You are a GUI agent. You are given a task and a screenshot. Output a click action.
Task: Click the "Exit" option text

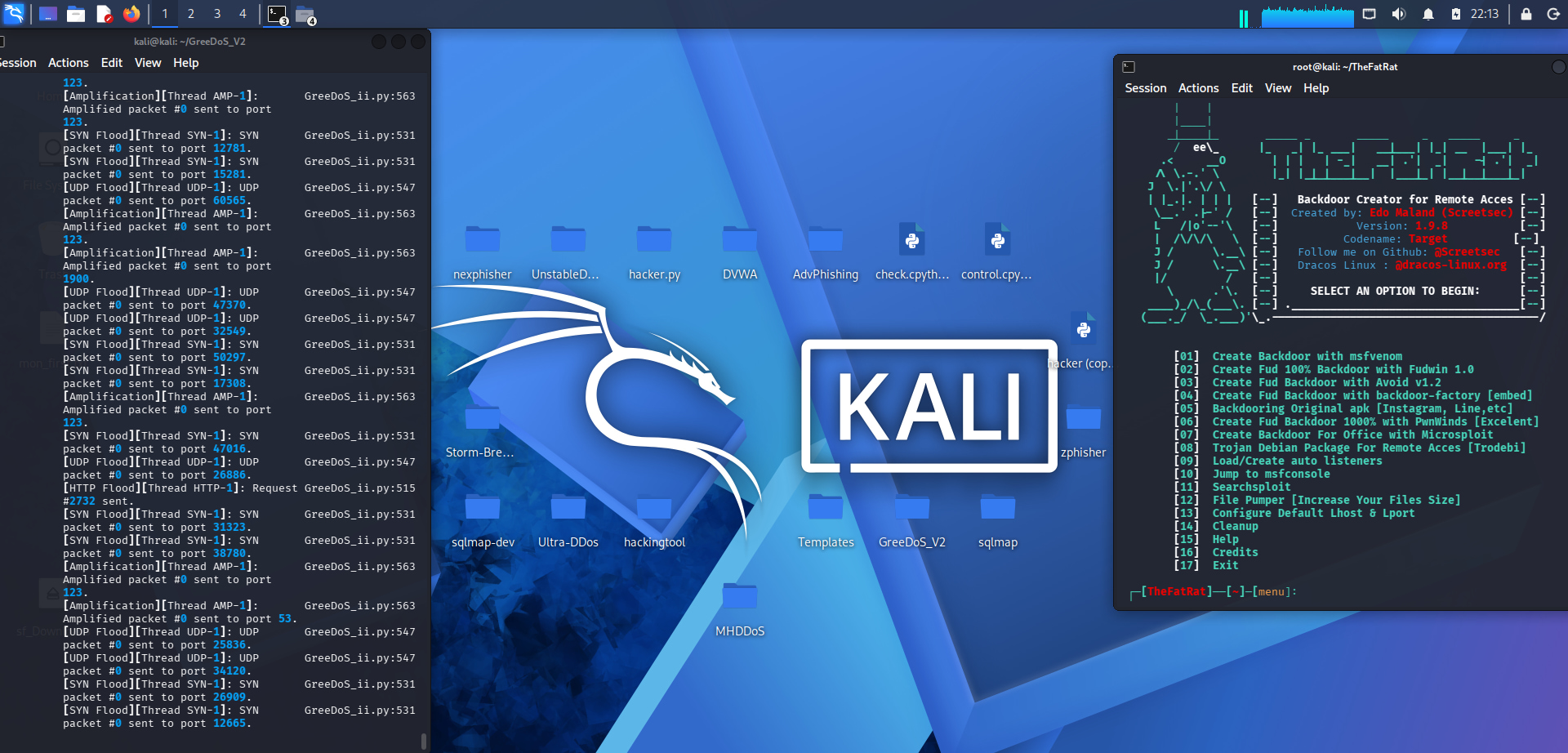coord(1225,565)
